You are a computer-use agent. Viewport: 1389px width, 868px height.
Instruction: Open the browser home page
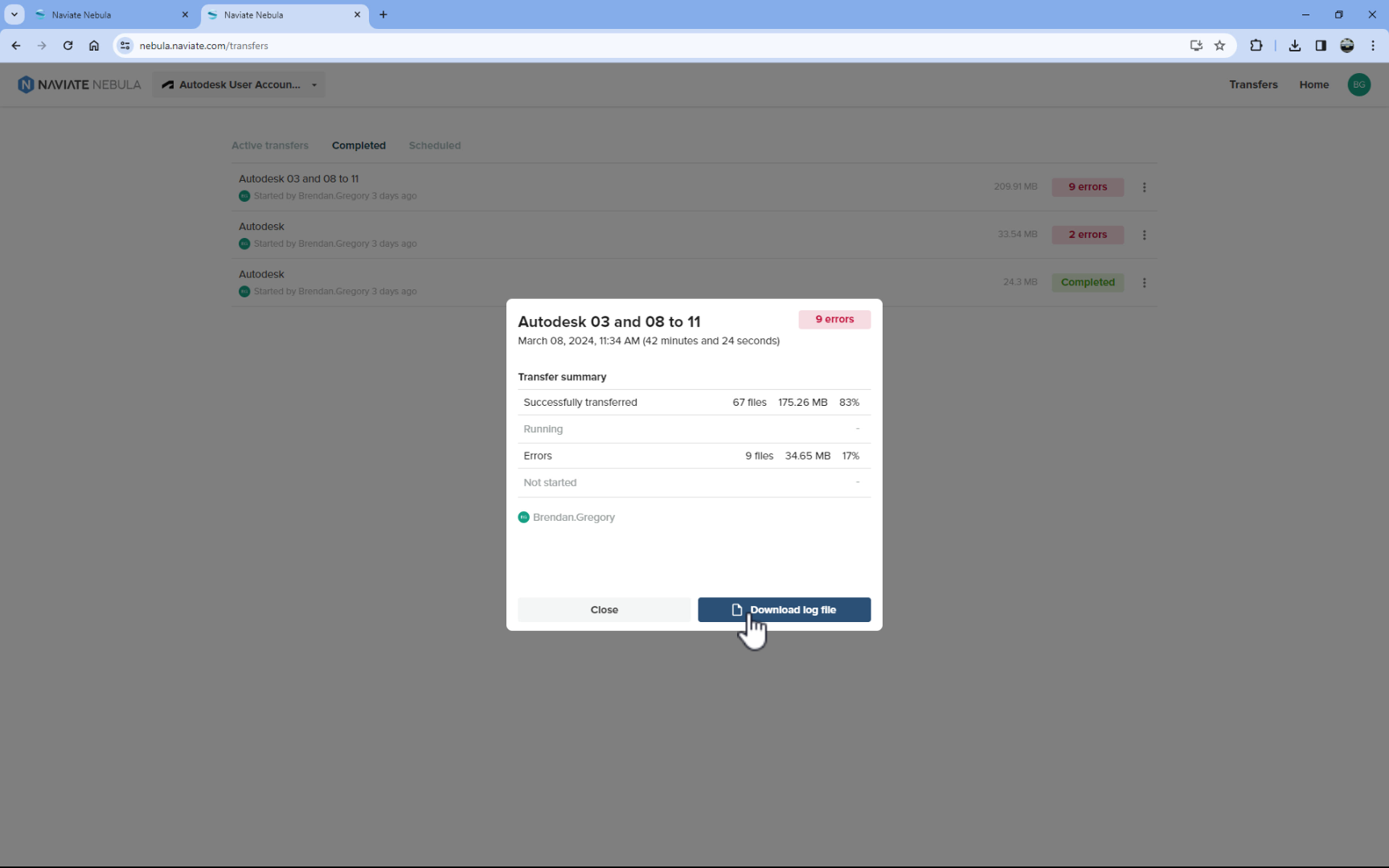pyautogui.click(x=94, y=46)
